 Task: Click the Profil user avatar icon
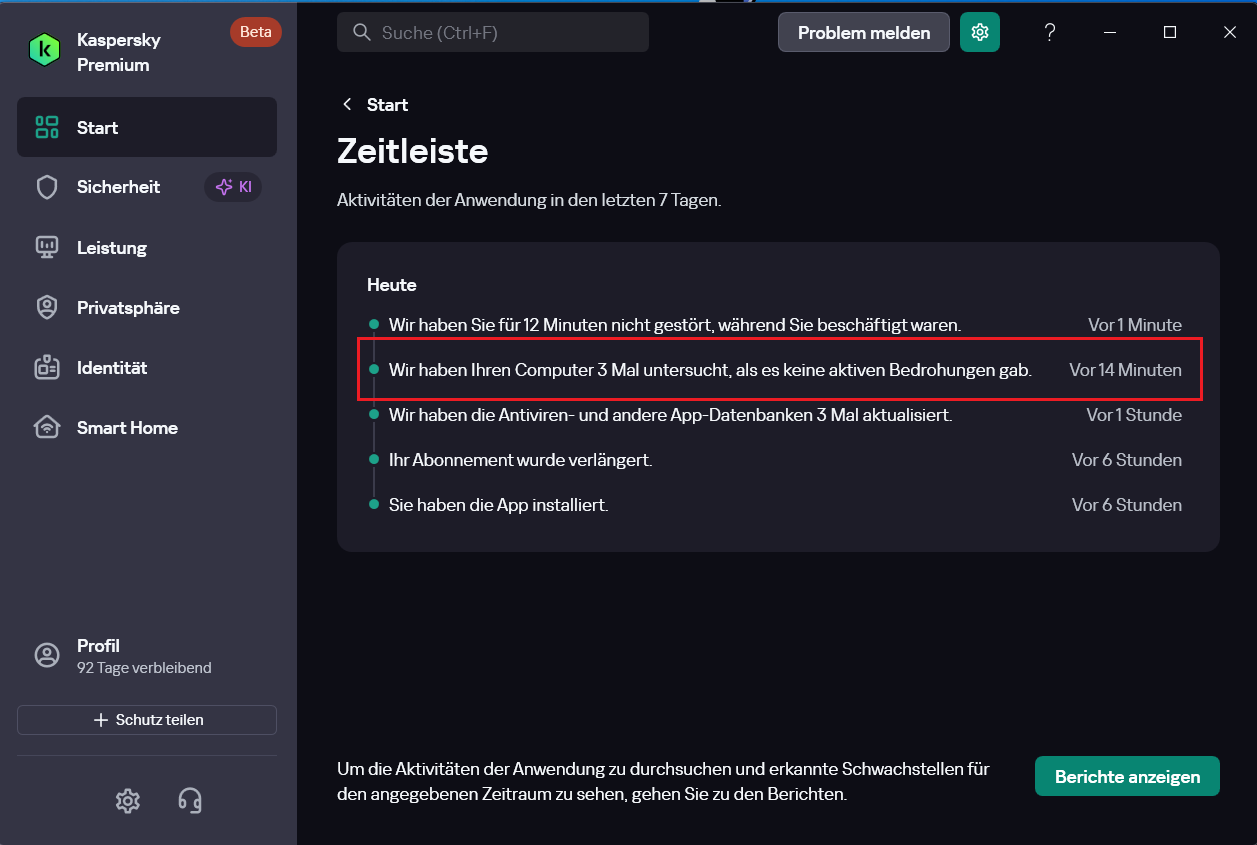[47, 655]
